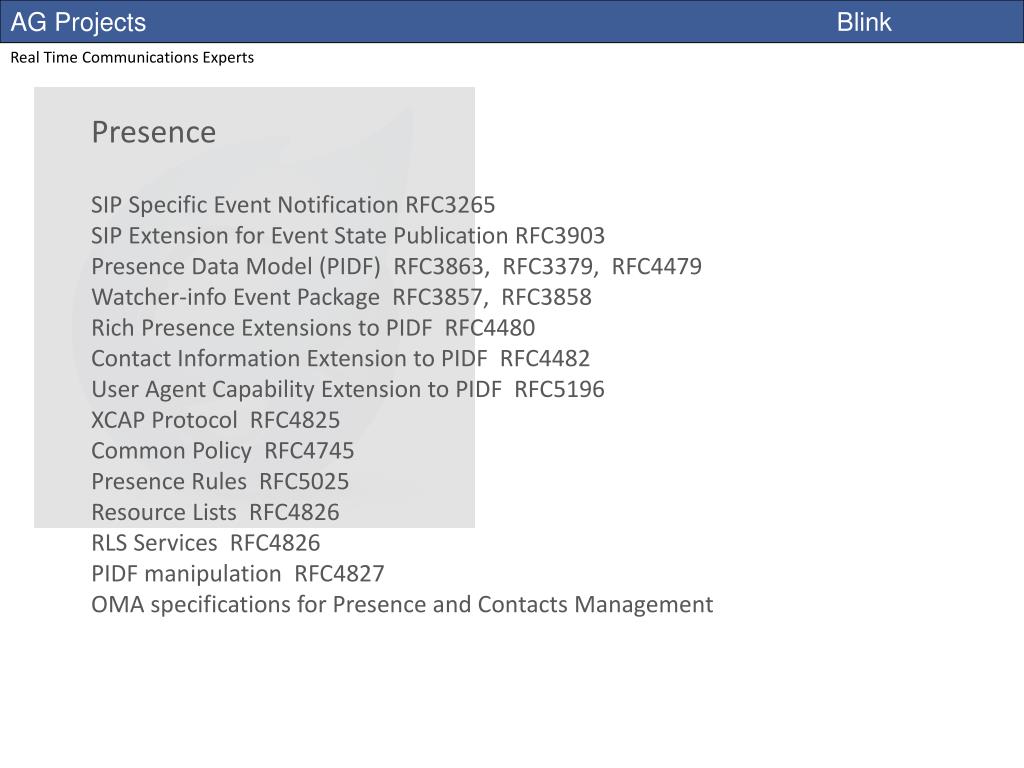Select PIDF manipulation RFC4827 line
1024x768 pixels.
click(x=238, y=573)
